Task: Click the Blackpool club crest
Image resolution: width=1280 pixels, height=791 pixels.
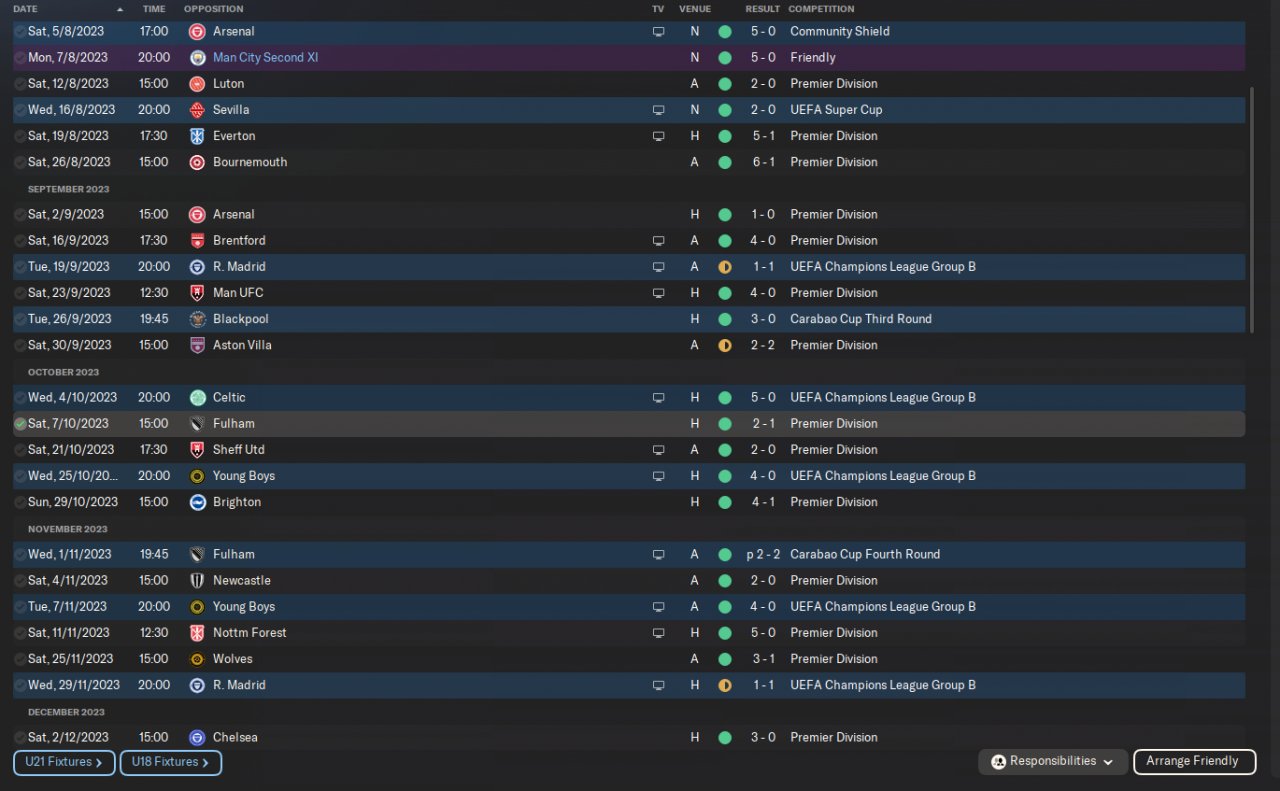Action: [x=197, y=319]
